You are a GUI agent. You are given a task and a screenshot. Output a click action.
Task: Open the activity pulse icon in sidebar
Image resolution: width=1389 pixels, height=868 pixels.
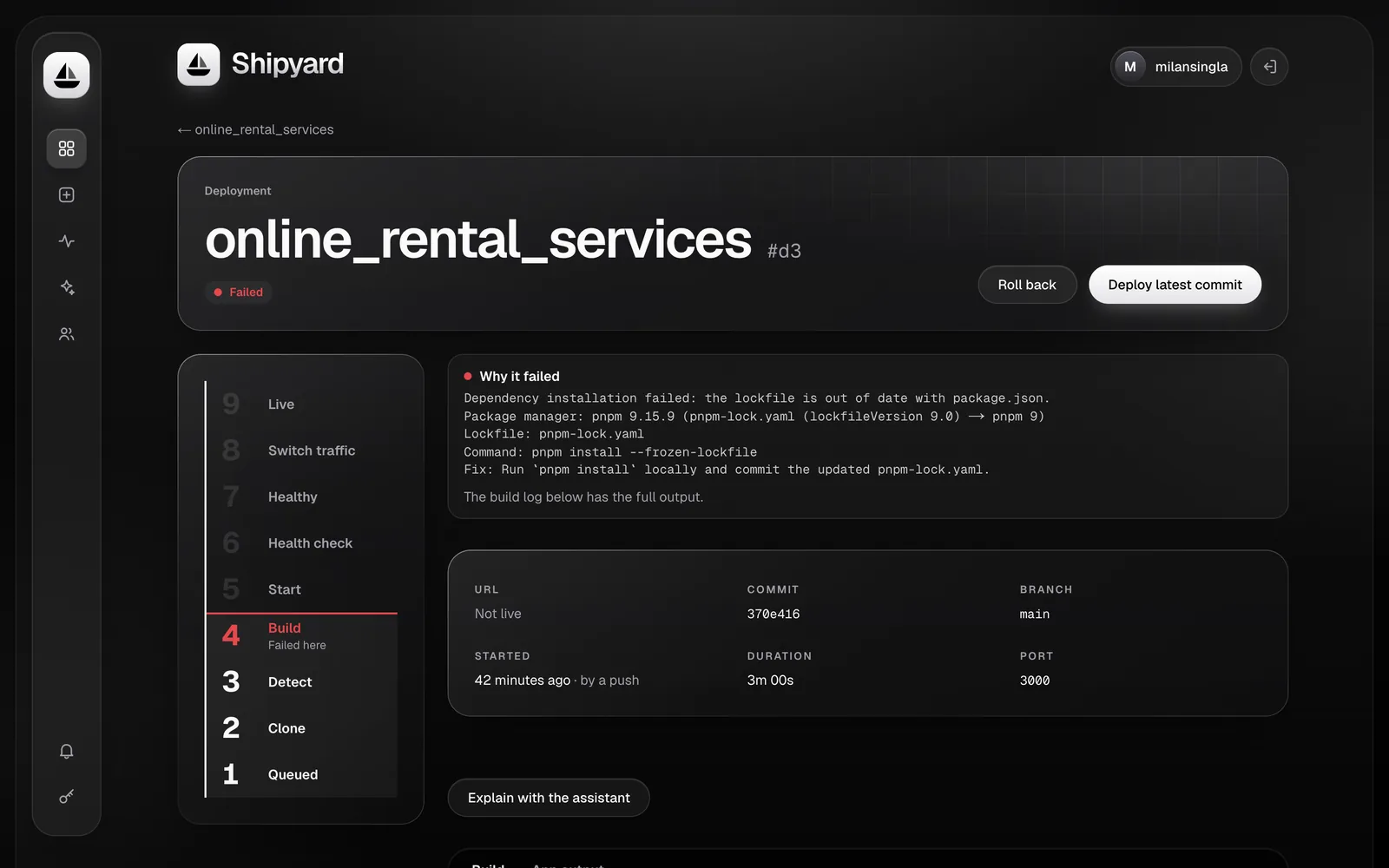click(67, 241)
